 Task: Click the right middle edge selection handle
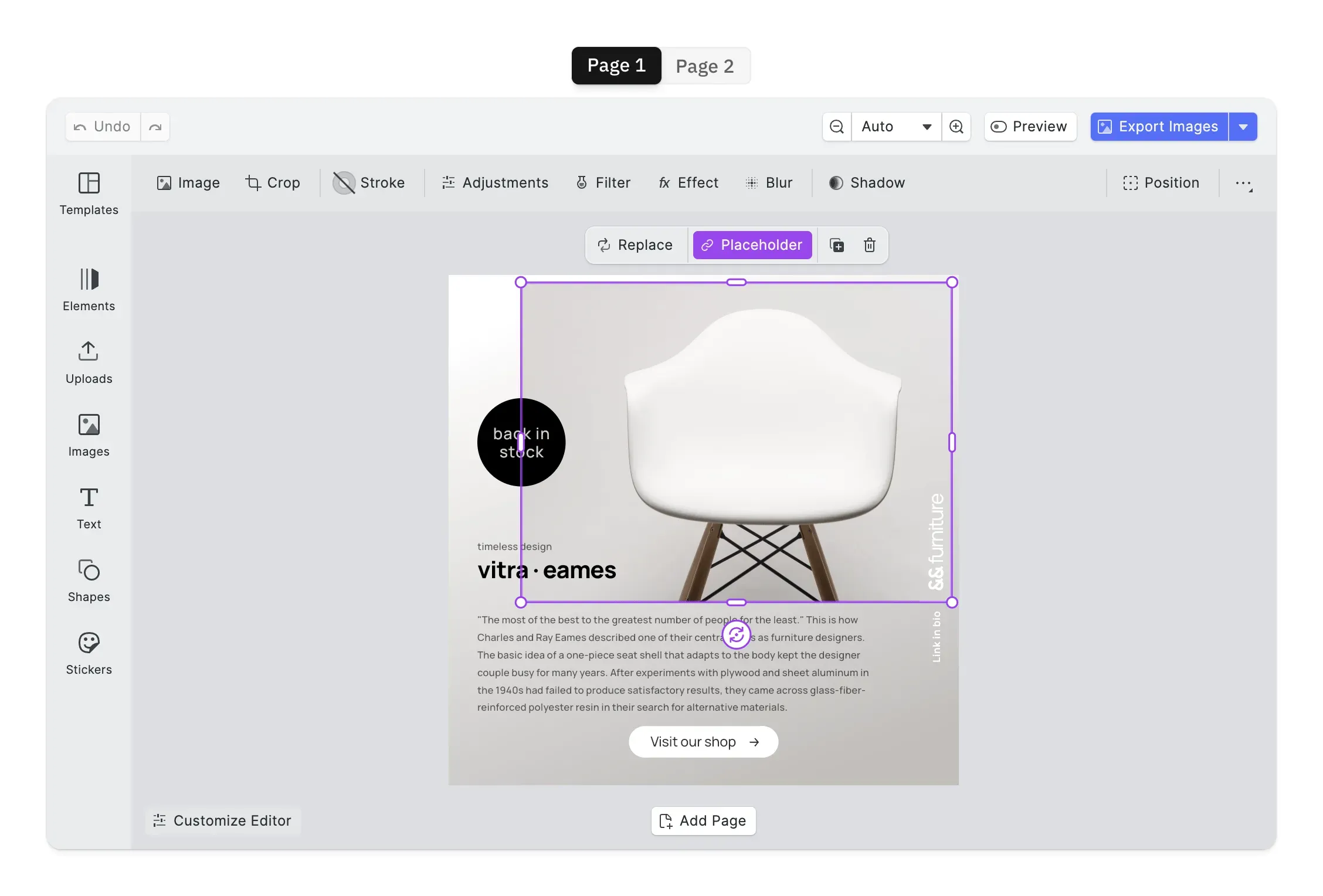pos(952,442)
